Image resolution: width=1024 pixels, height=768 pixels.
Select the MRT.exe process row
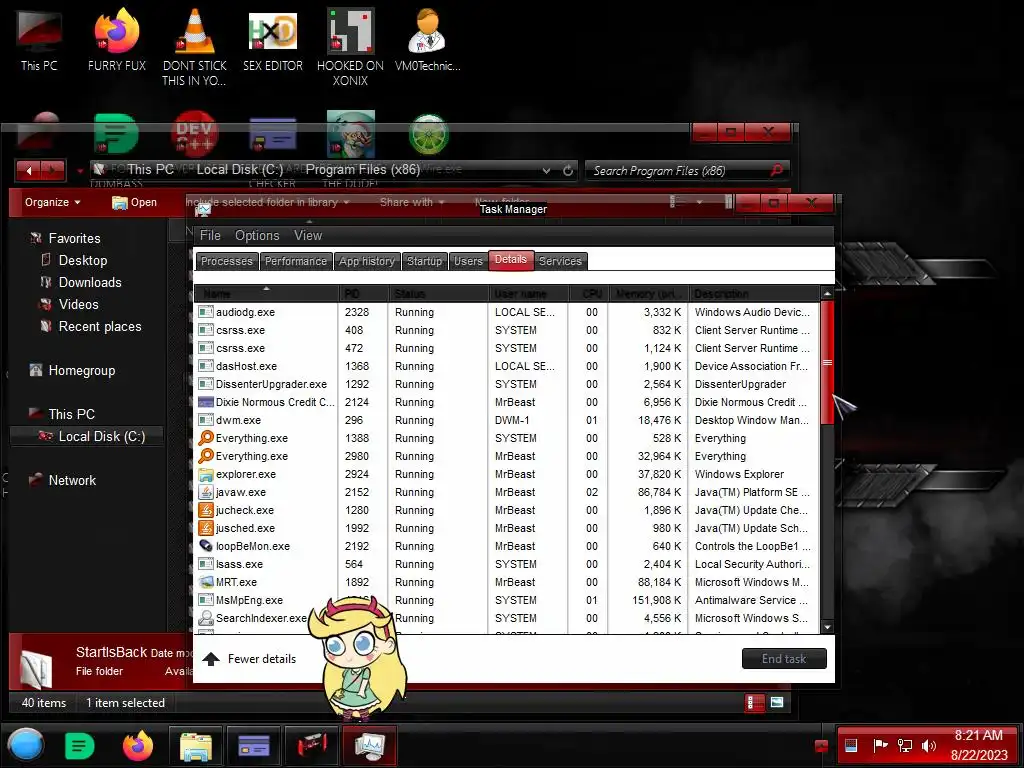[507, 583]
